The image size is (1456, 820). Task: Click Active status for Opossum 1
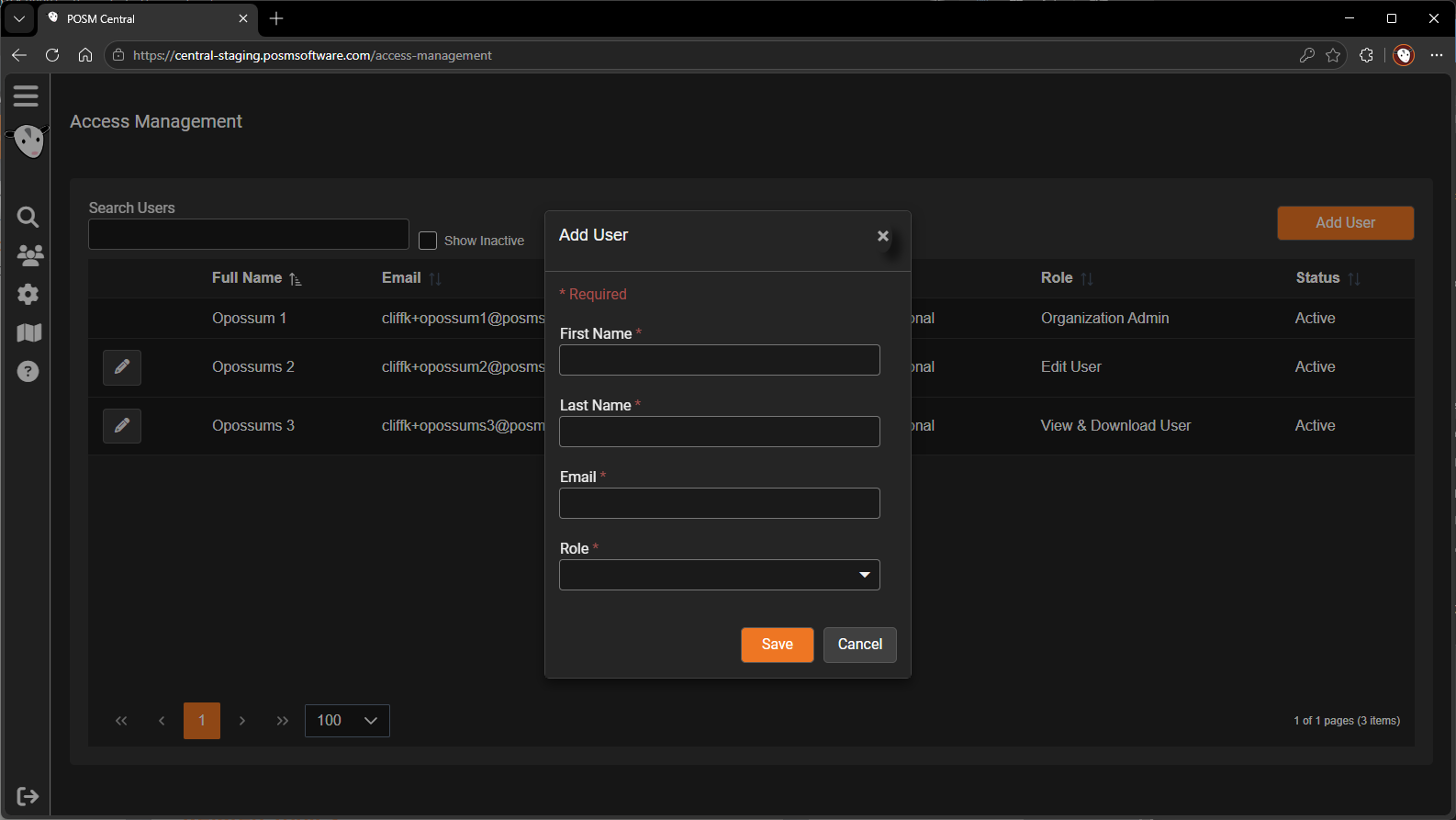tap(1315, 319)
